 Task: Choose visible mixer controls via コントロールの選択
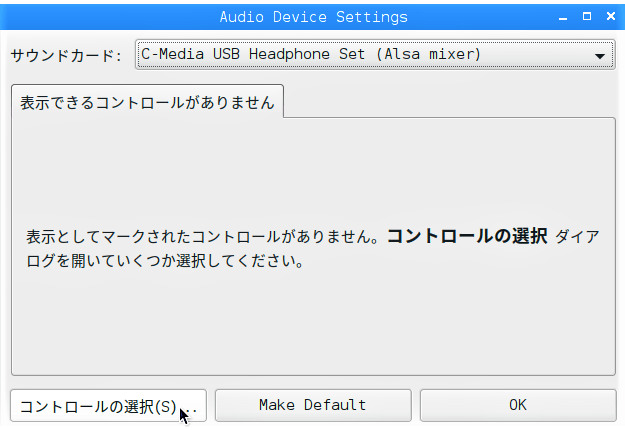point(108,406)
